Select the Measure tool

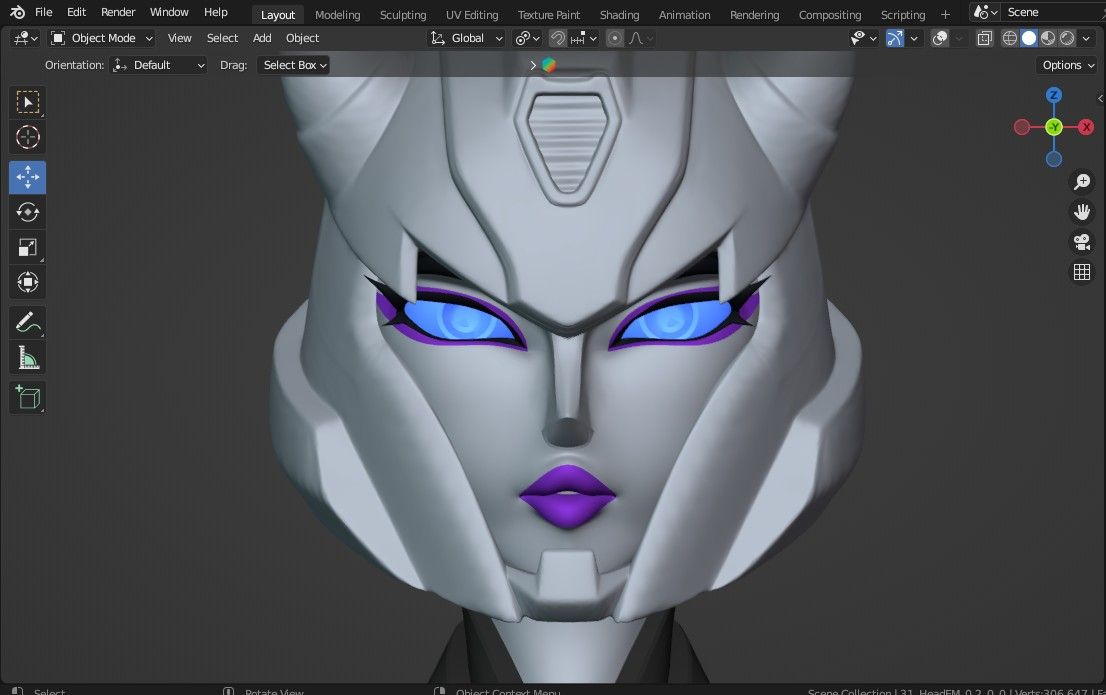click(28, 358)
